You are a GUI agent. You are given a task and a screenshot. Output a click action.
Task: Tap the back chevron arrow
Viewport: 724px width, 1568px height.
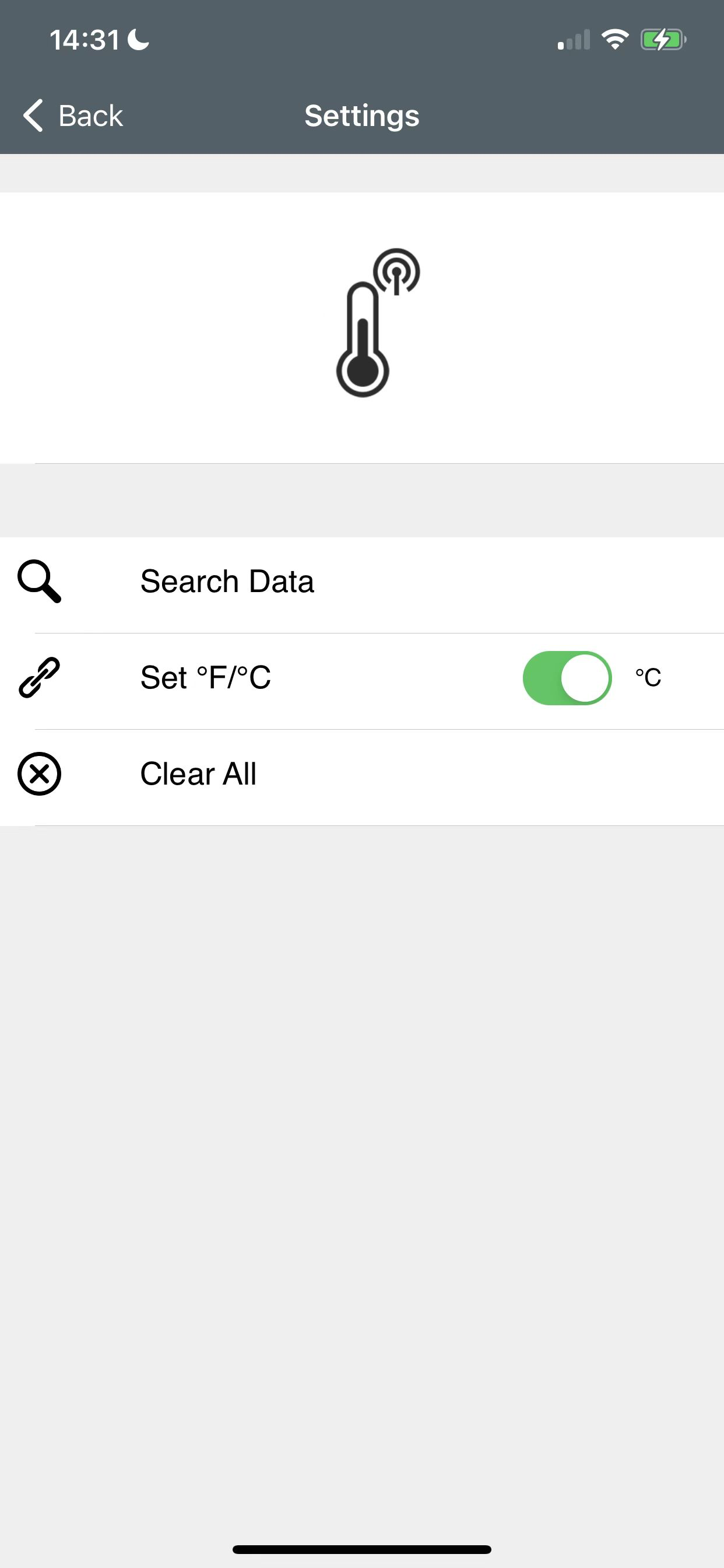click(33, 115)
